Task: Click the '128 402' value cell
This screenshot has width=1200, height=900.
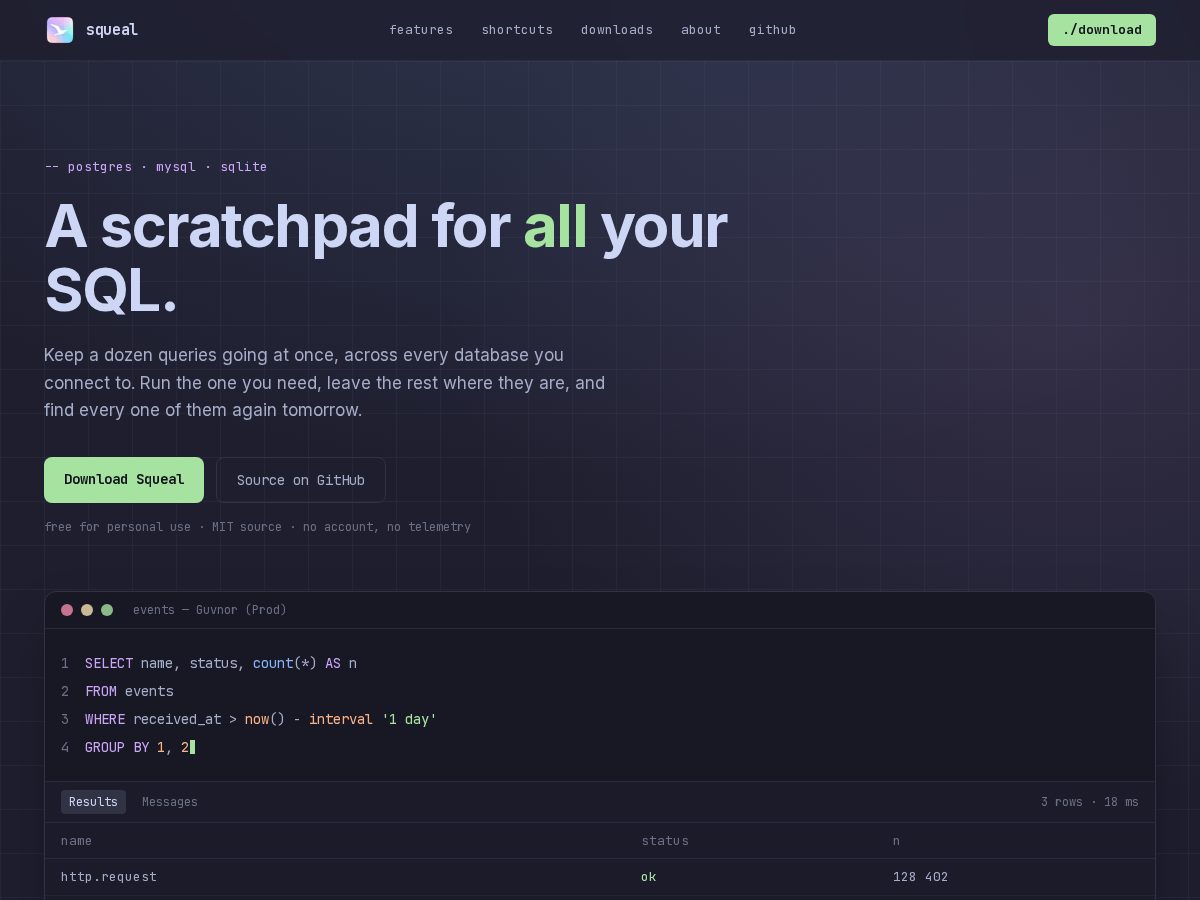Action: tap(920, 877)
